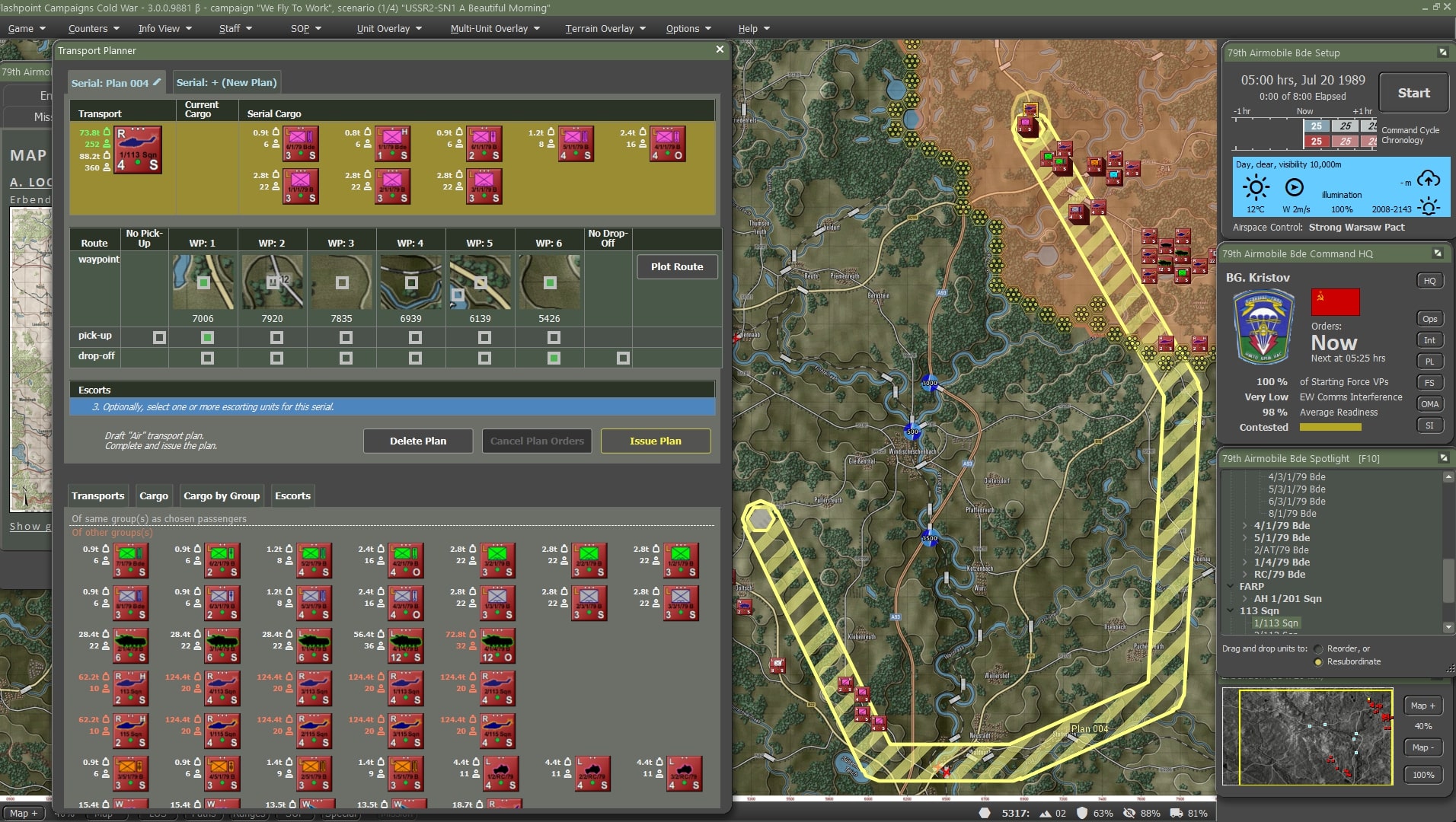The image size is (1456, 822).
Task: Switch to the Cargo by Group tab
Action: tap(222, 496)
